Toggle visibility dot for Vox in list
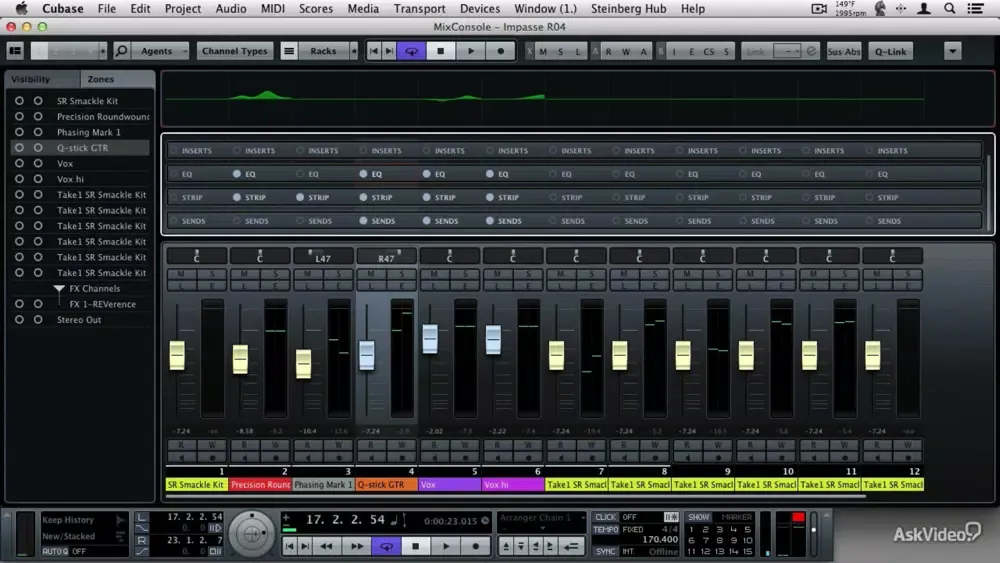1000x563 pixels. pos(19,163)
